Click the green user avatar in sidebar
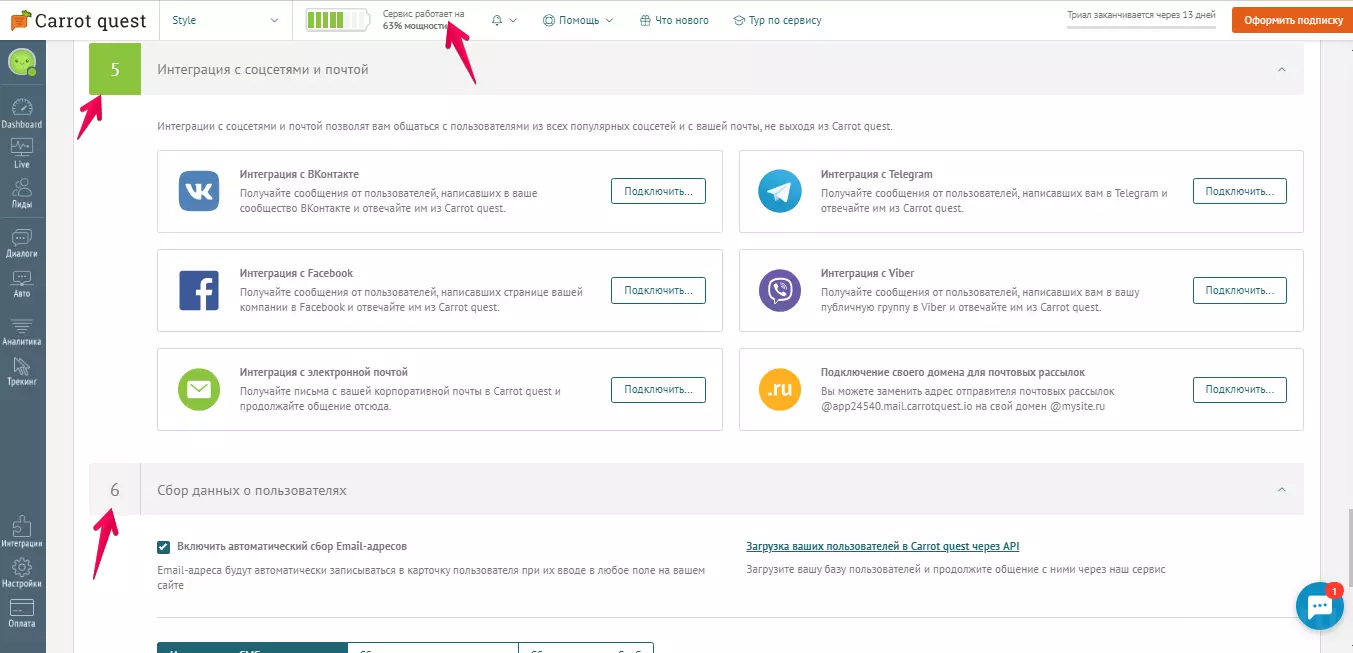 point(22,63)
